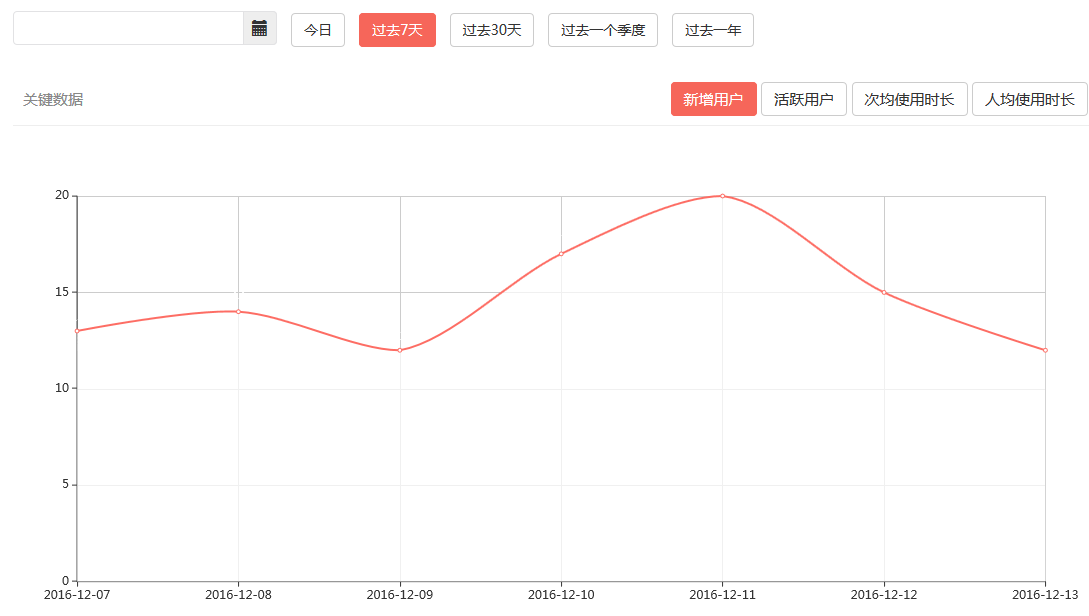Select the 2016-12-09 chart data point
This screenshot has width=1089, height=616.
(400, 350)
